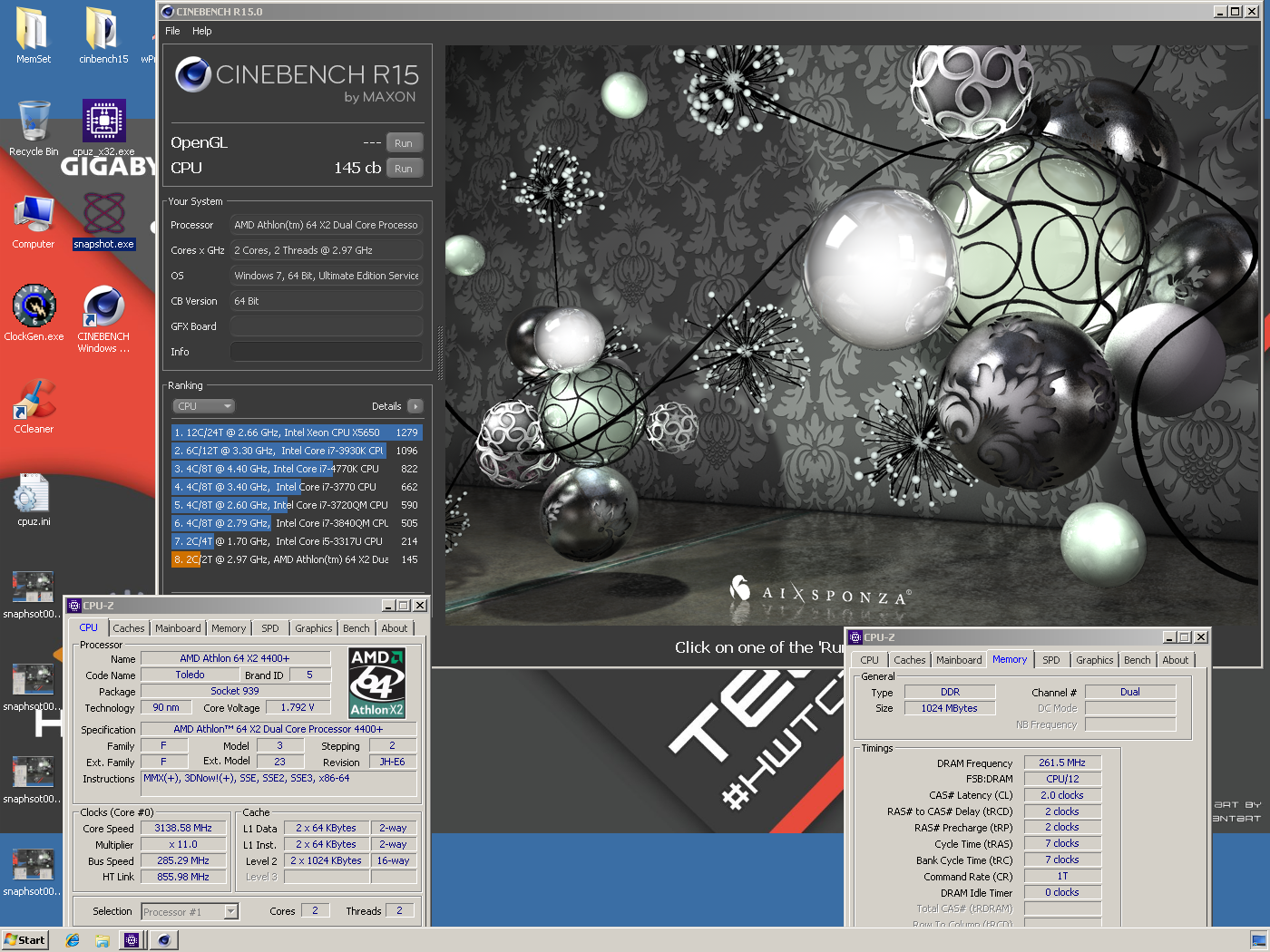
Task: Click the left CPU-Z title bar icon
Action: [75, 606]
